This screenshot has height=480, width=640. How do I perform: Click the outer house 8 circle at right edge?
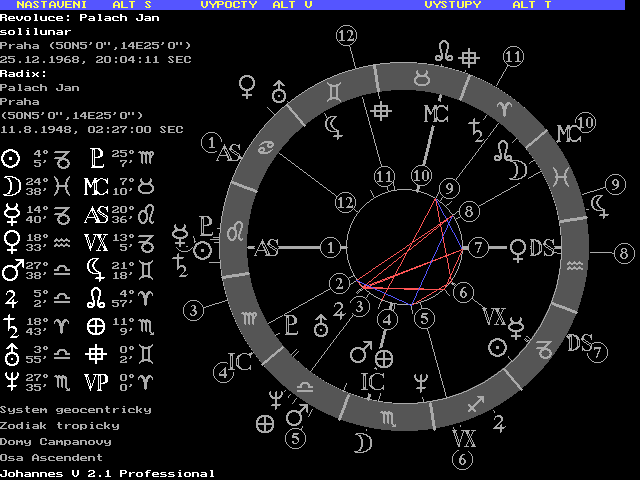point(624,253)
